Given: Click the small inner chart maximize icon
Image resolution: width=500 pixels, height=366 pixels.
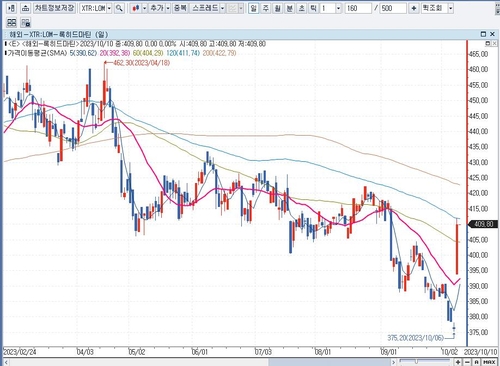Looking at the screenshot, I should pyautogui.click(x=487, y=43).
